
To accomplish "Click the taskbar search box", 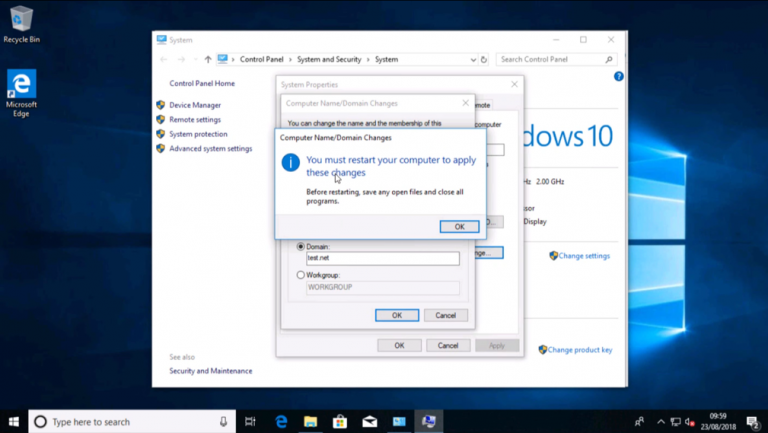I will 132,422.
